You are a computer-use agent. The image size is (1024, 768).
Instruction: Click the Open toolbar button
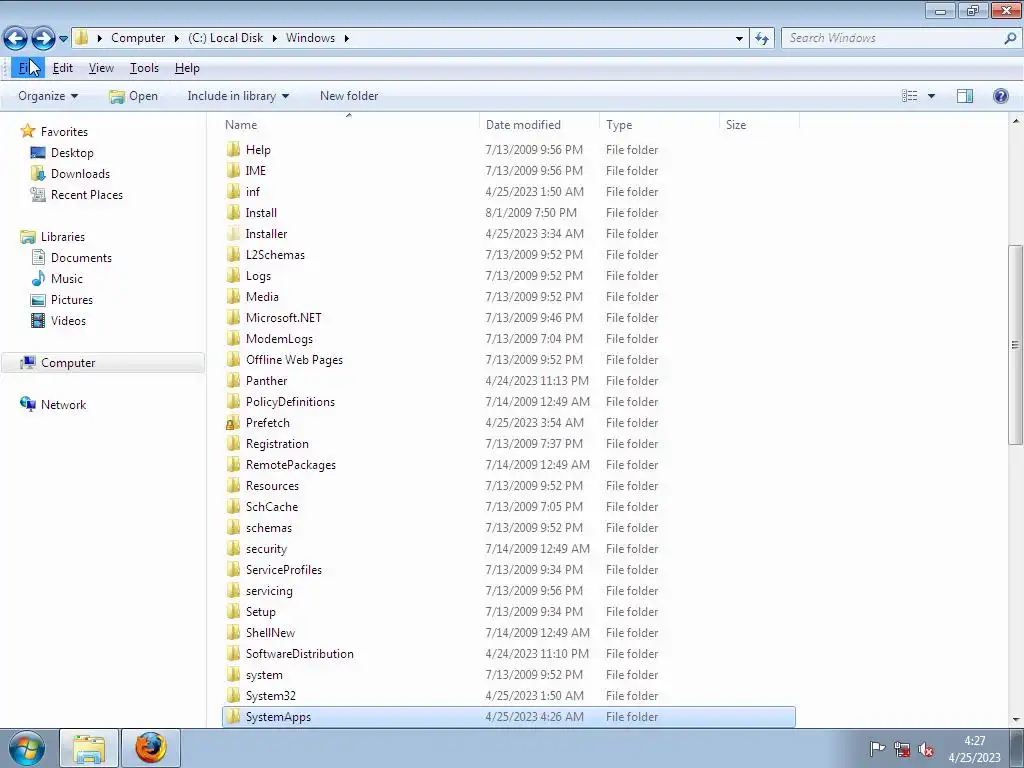tap(134, 96)
